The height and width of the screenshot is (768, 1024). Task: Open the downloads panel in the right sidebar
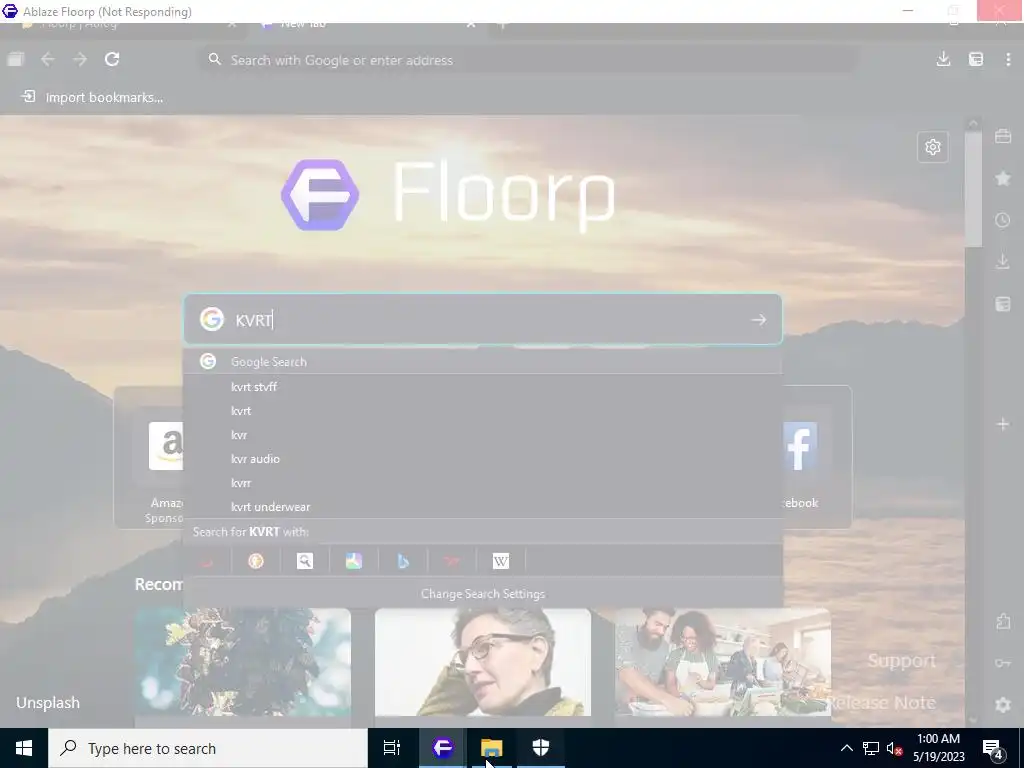pos(1003,262)
